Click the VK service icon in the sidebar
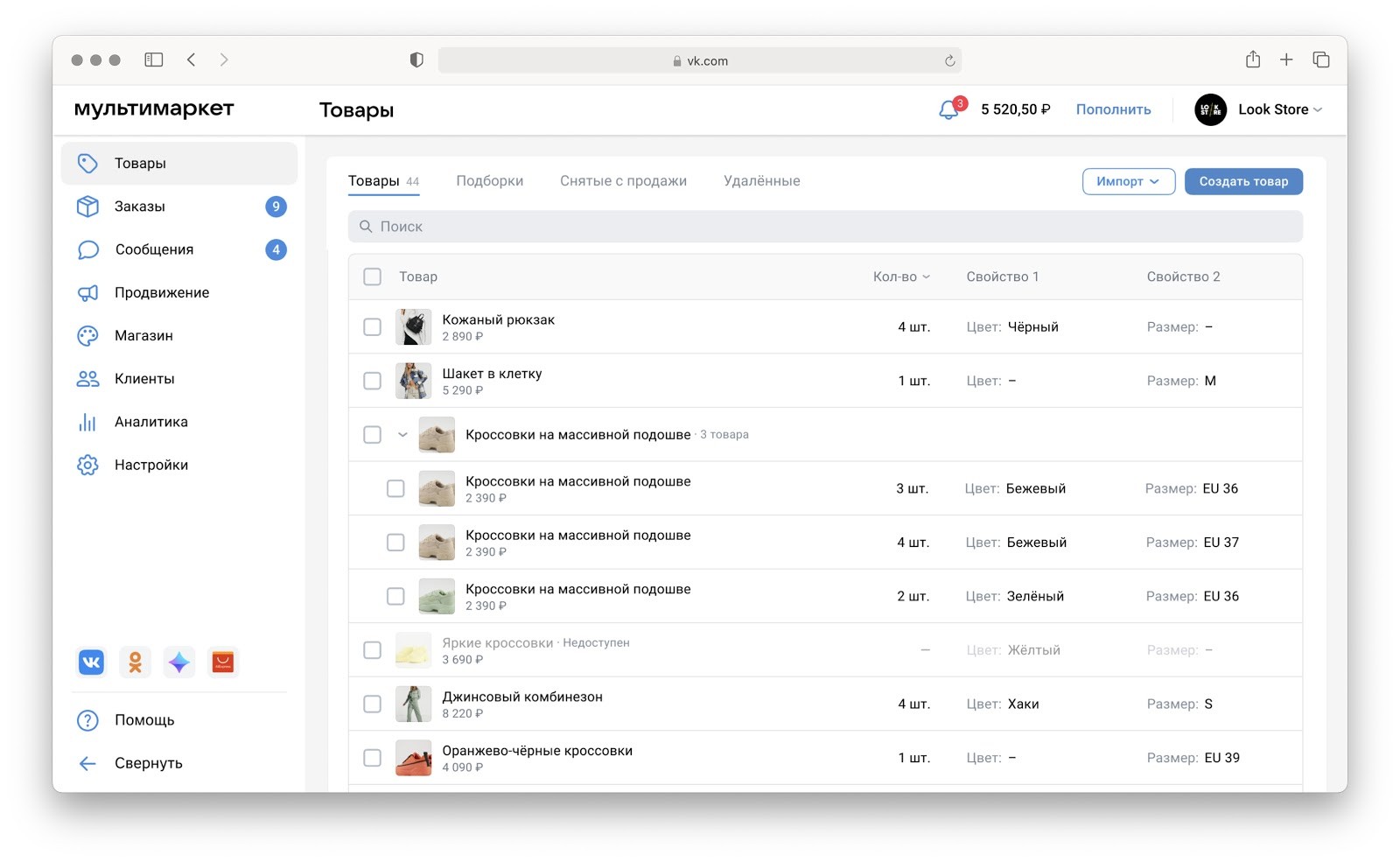Image resolution: width=1400 pixels, height=862 pixels. (x=92, y=662)
